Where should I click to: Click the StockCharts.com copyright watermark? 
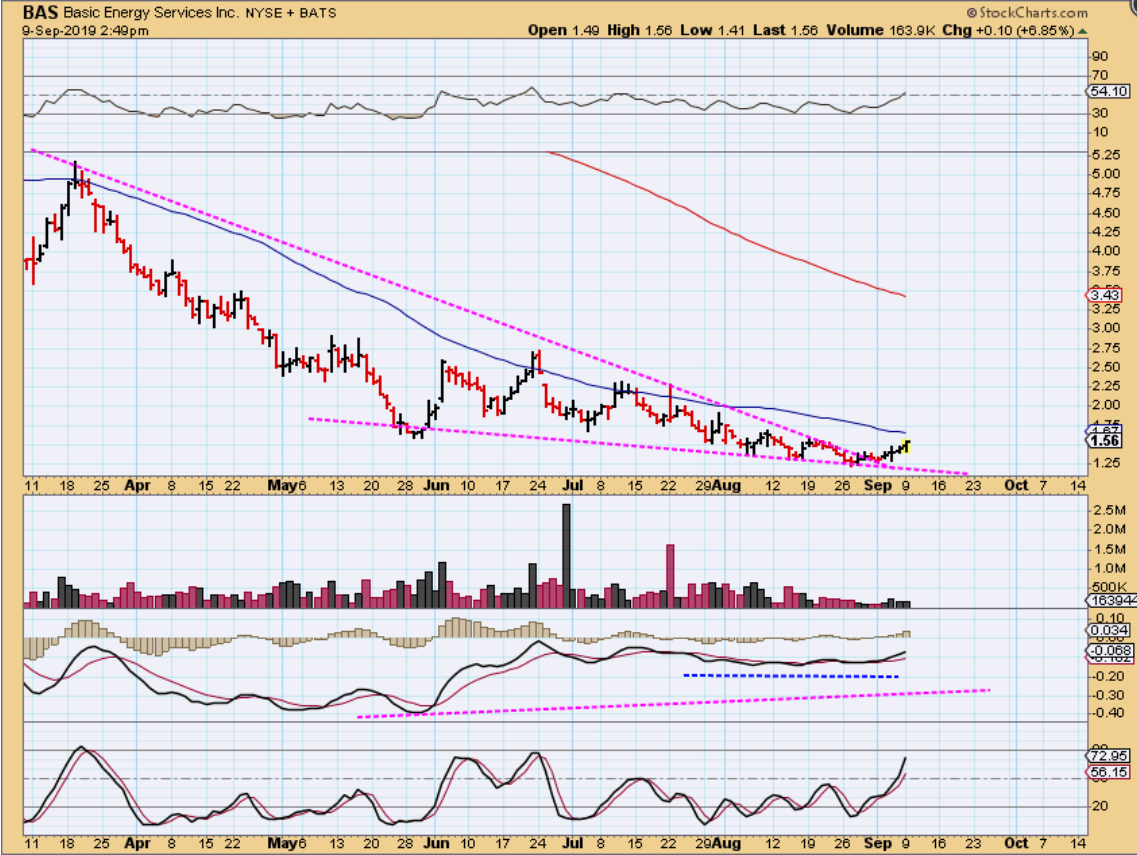(x=1032, y=13)
